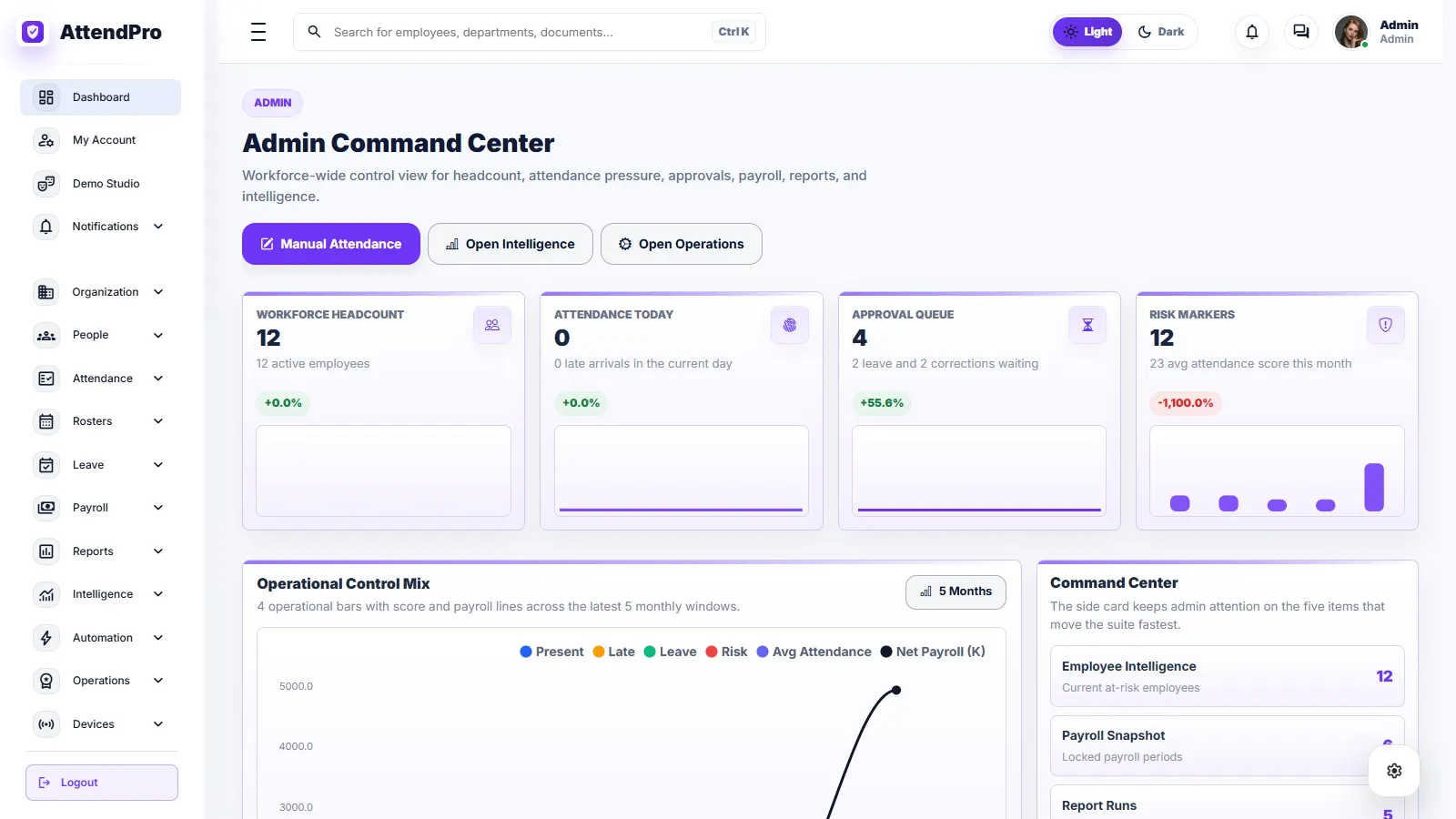Click the Leave calendar-check icon
Screen dimensions: 1456x819
[46, 465]
